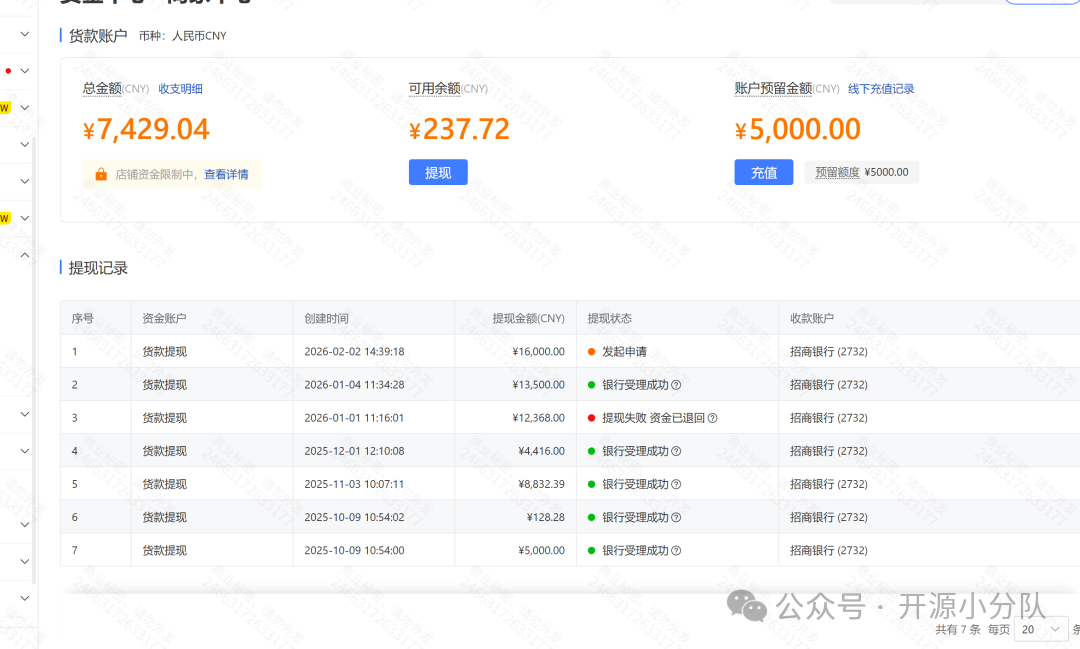The image size is (1080, 649).
Task: Click help icon in the ¥4,416.00 row status
Action: [676, 451]
